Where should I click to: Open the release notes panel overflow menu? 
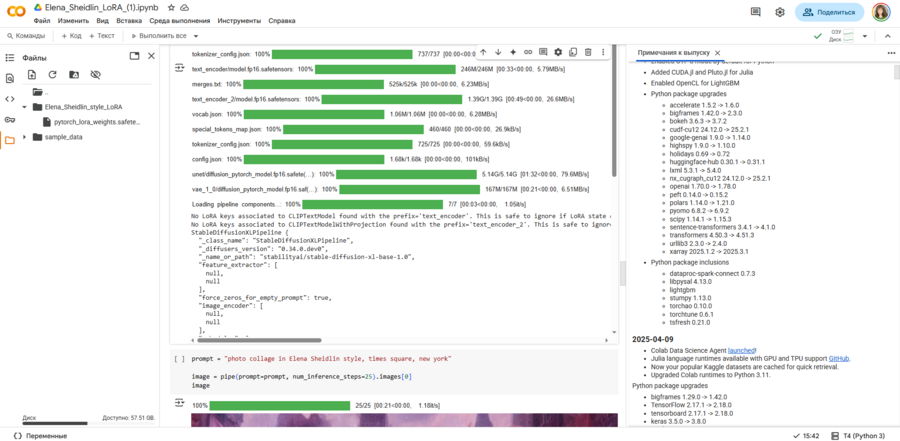tap(891, 52)
